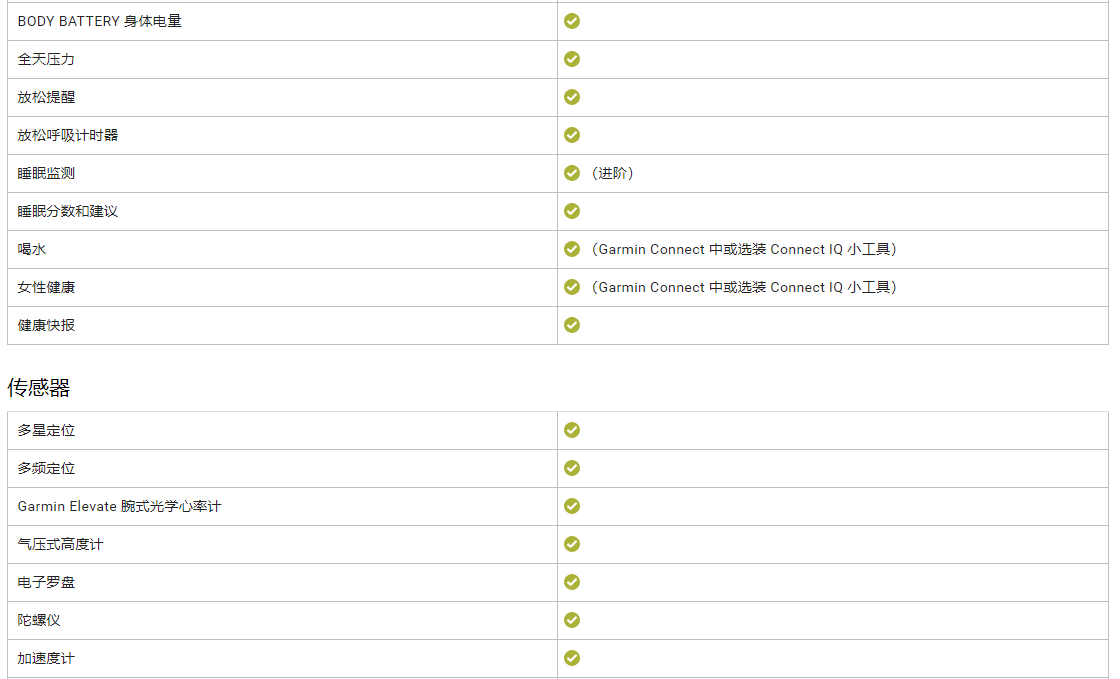The image size is (1120, 679).
Task: Click the checkmark for 放松呼吸计时器
Action: click(x=572, y=135)
